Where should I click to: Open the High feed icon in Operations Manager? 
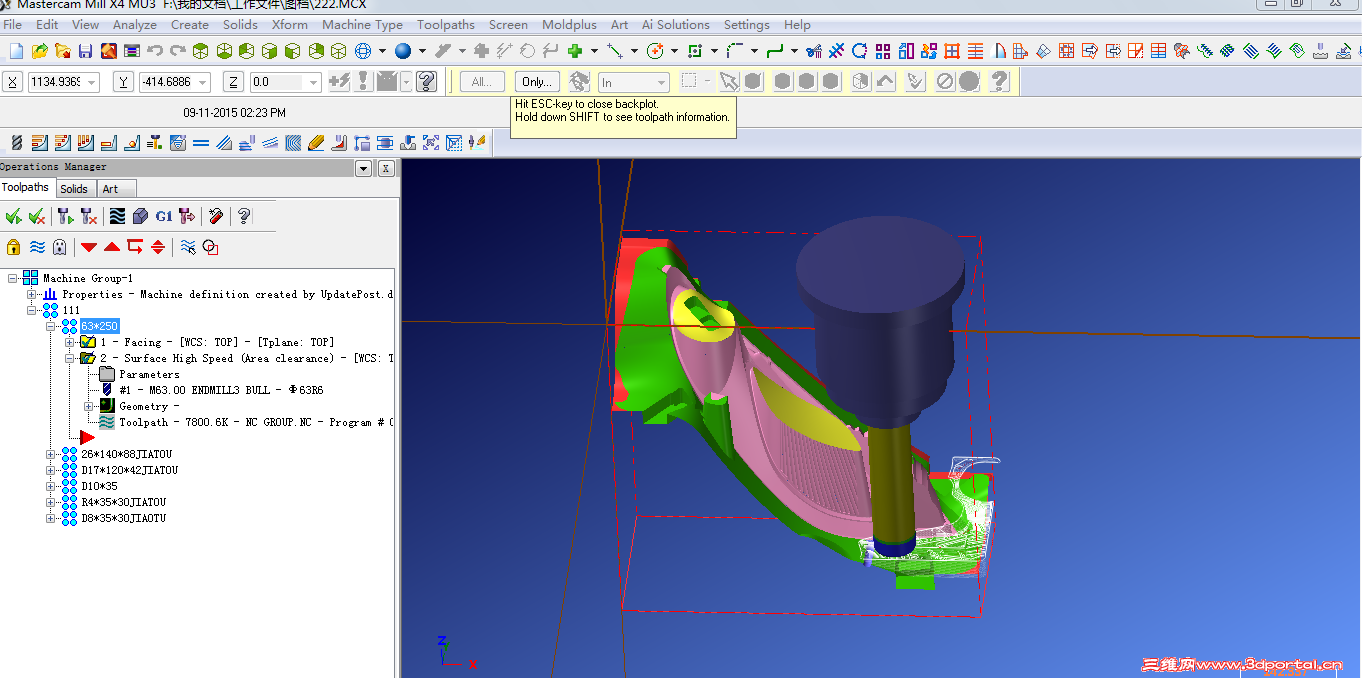pyautogui.click(x=187, y=215)
